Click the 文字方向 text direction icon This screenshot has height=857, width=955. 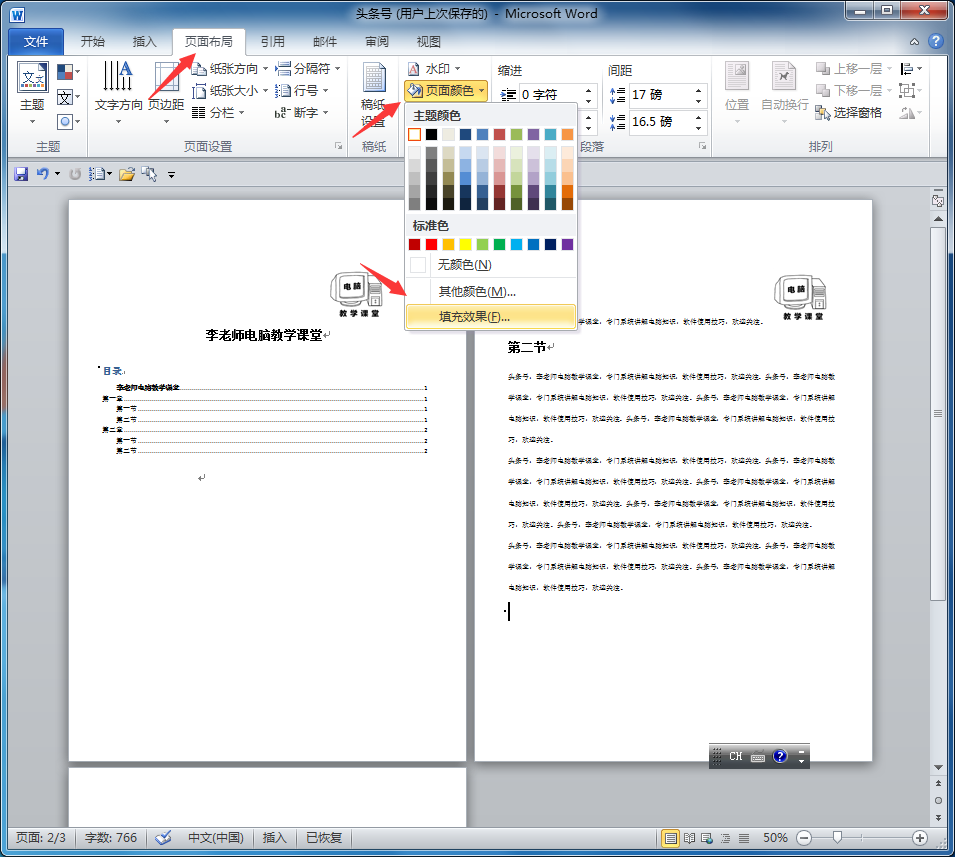(118, 85)
